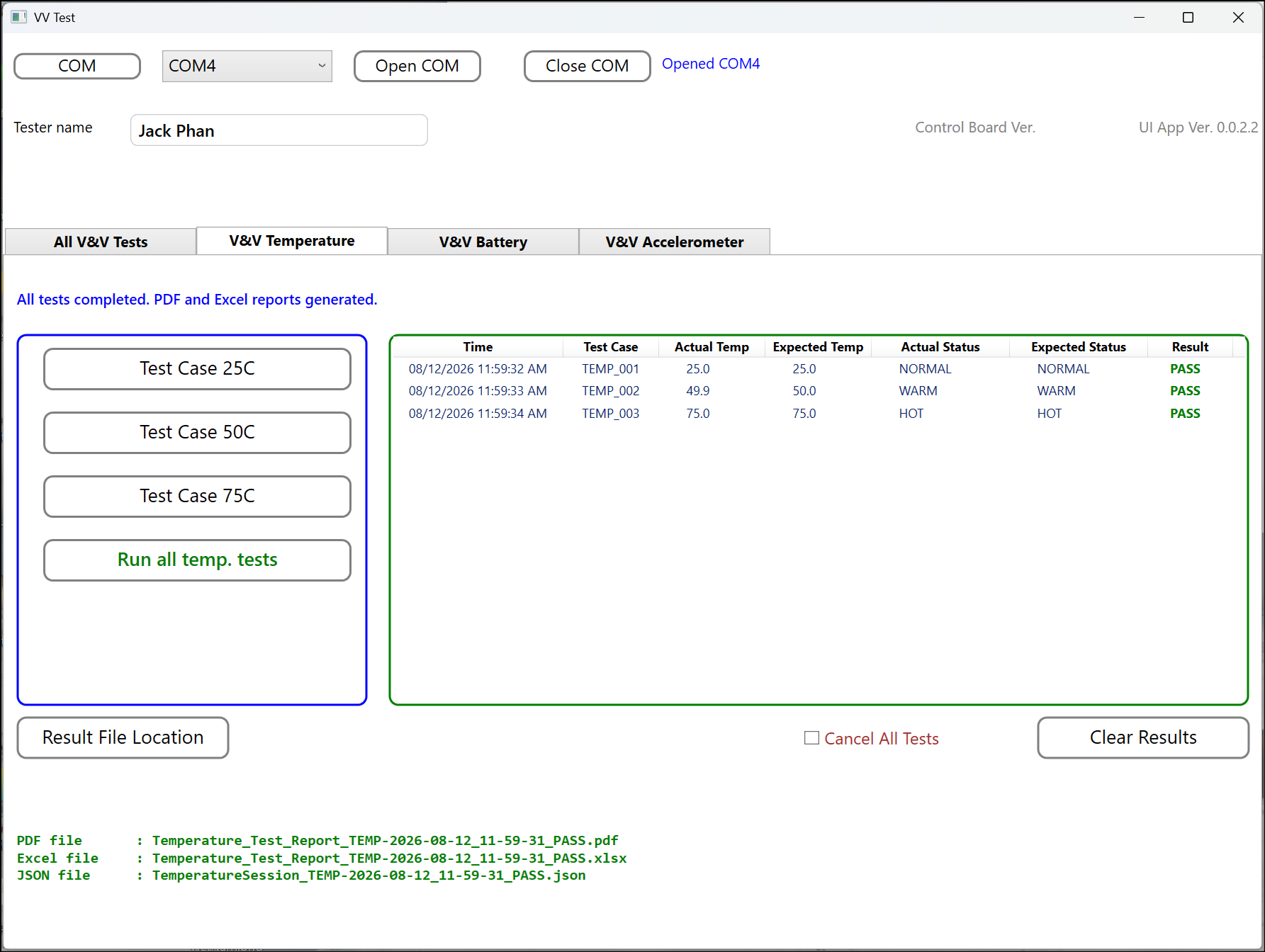Switch to the All V&V Tests tab
The height and width of the screenshot is (952, 1265).
pos(101,242)
